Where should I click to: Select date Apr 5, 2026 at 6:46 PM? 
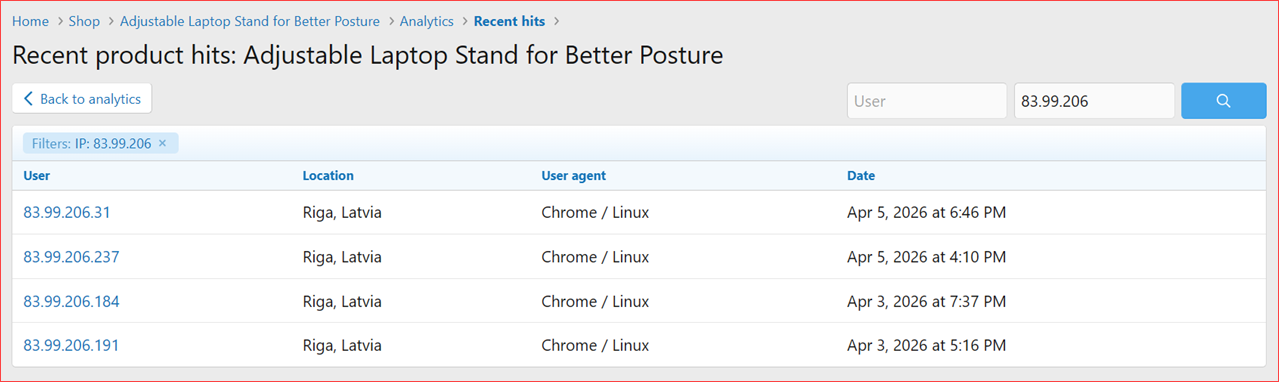point(927,213)
